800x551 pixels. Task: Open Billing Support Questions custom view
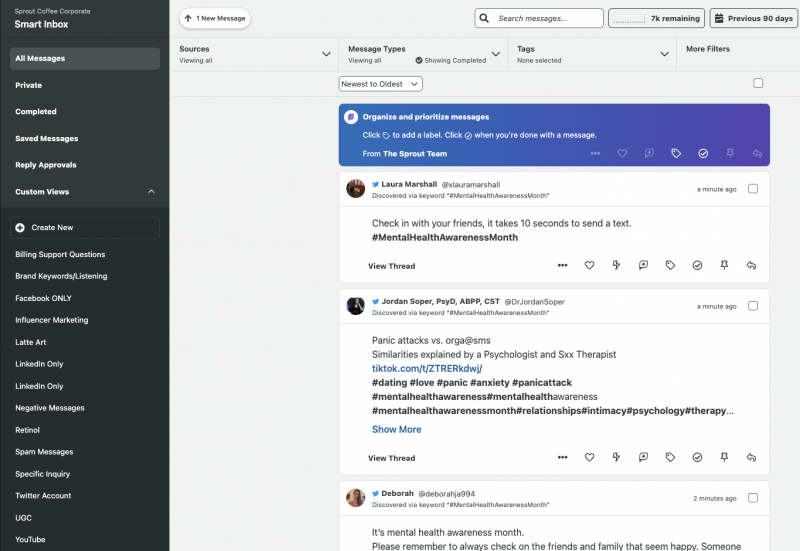60,254
